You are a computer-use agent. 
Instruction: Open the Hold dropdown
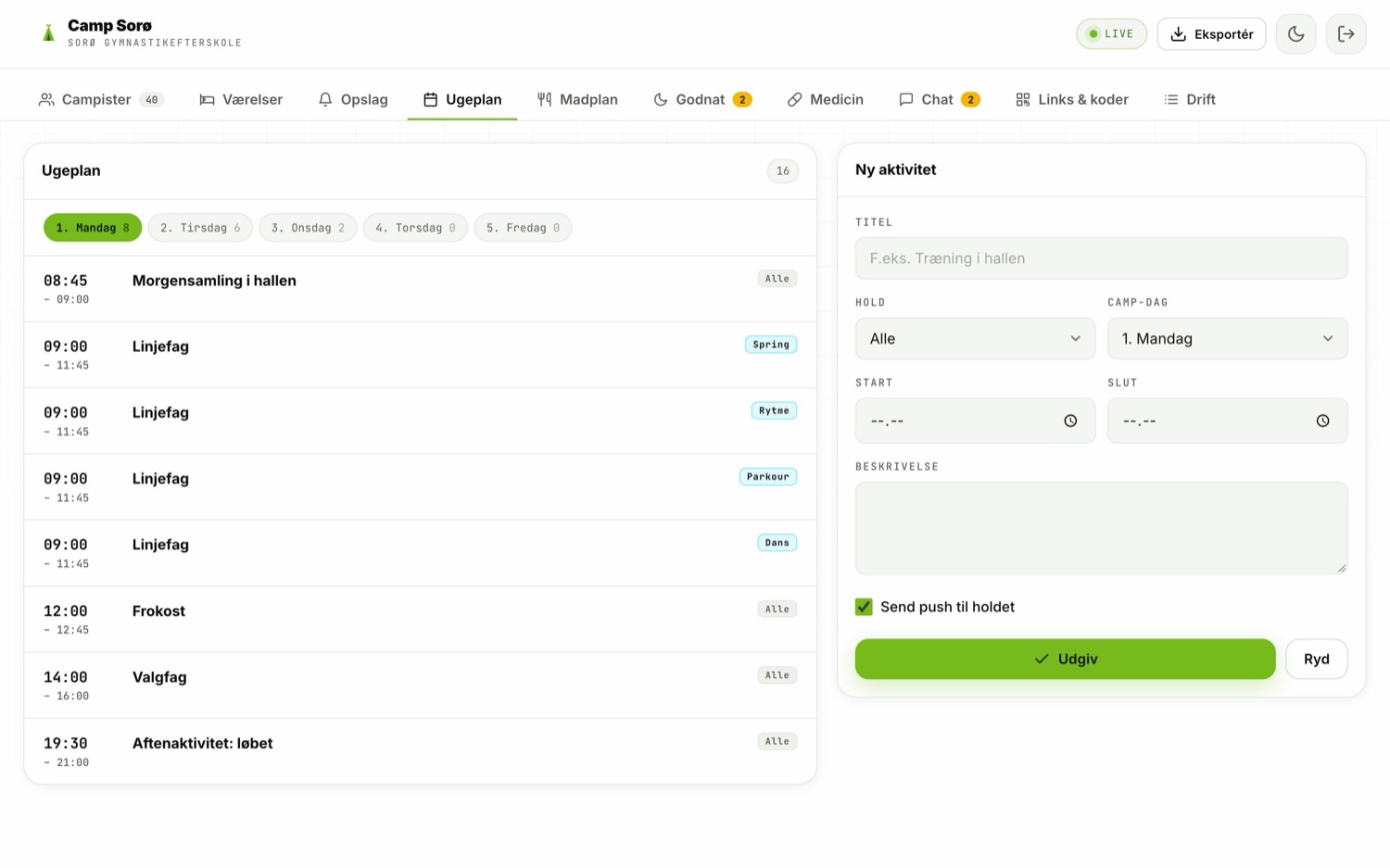[x=975, y=339]
